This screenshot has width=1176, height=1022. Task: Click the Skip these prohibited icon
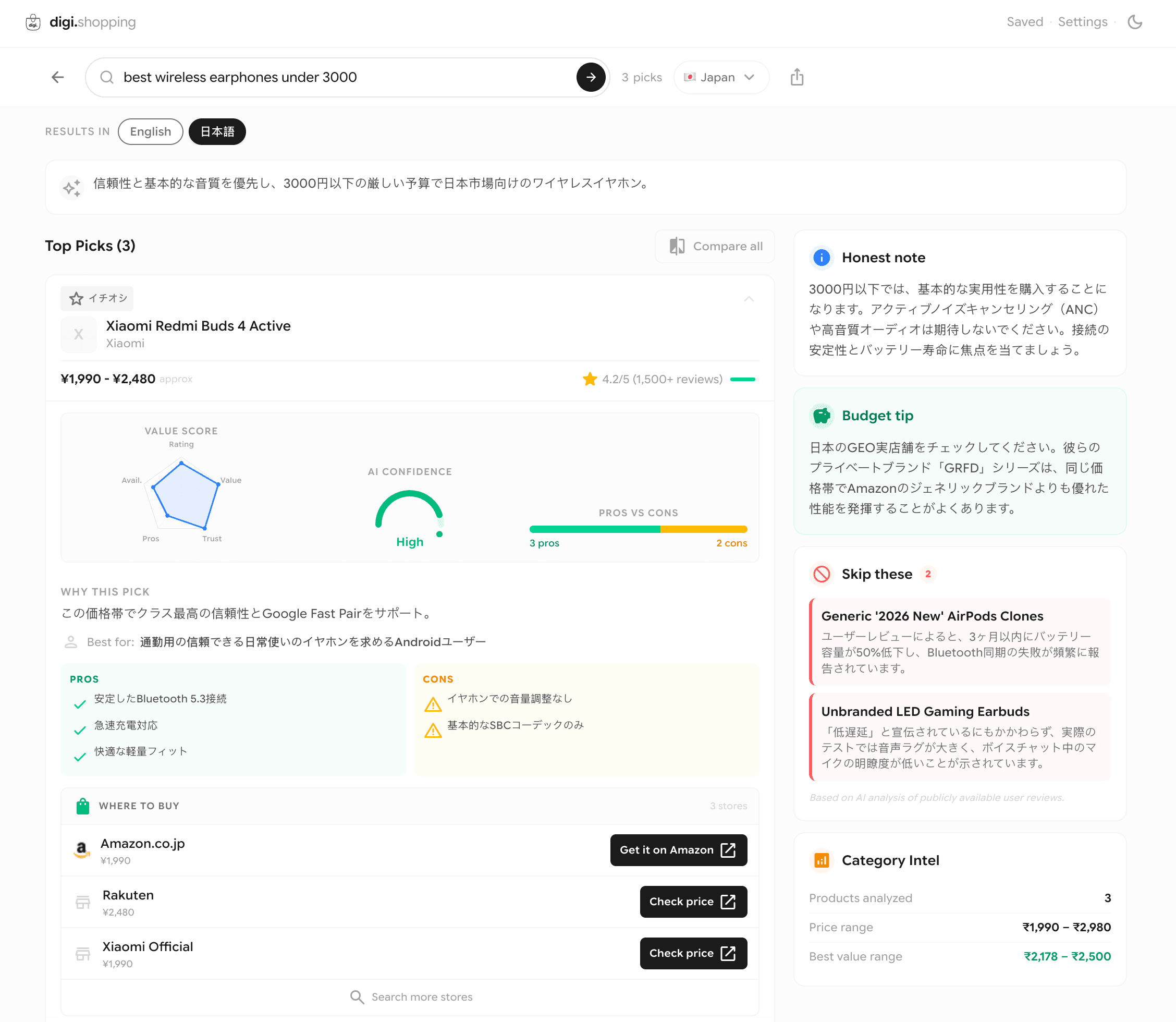point(821,574)
